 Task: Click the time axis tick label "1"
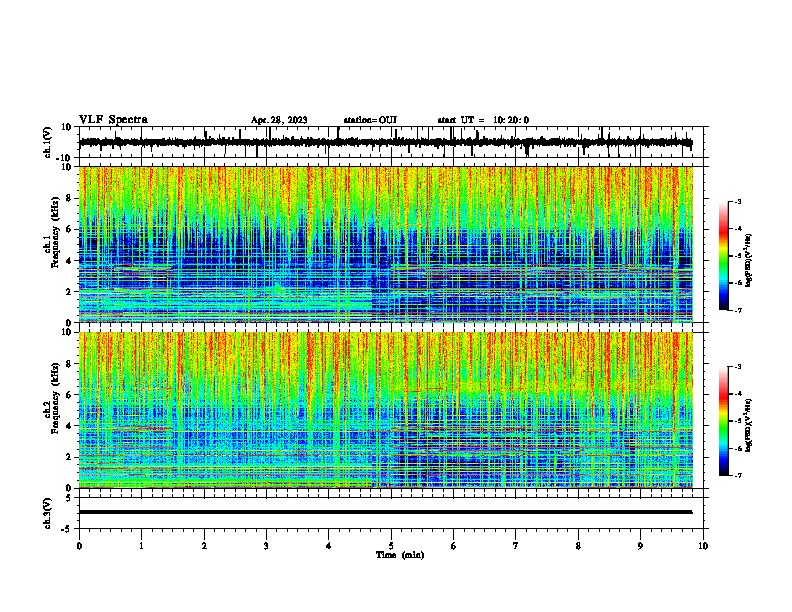click(x=141, y=546)
